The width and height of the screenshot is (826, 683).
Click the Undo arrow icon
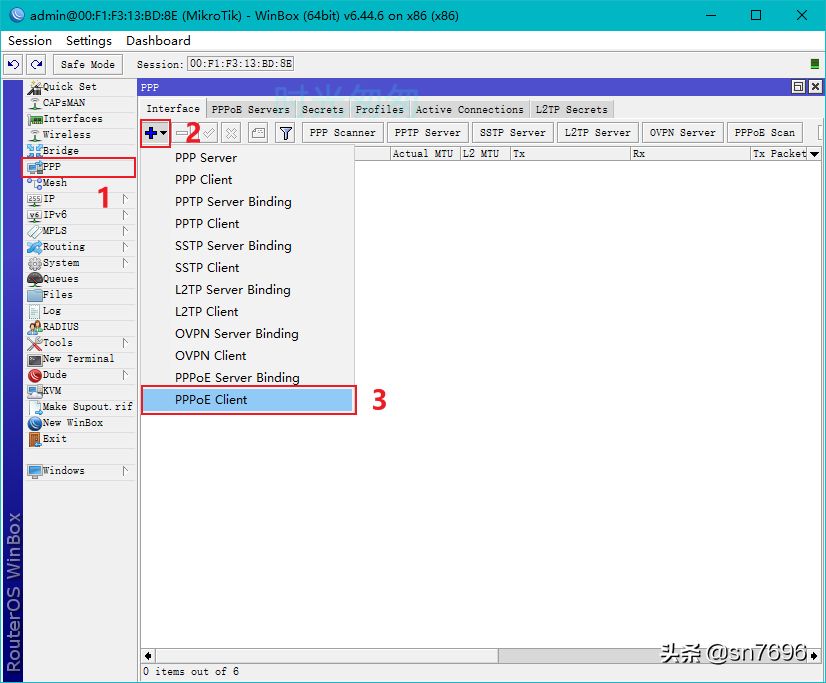(x=13, y=64)
